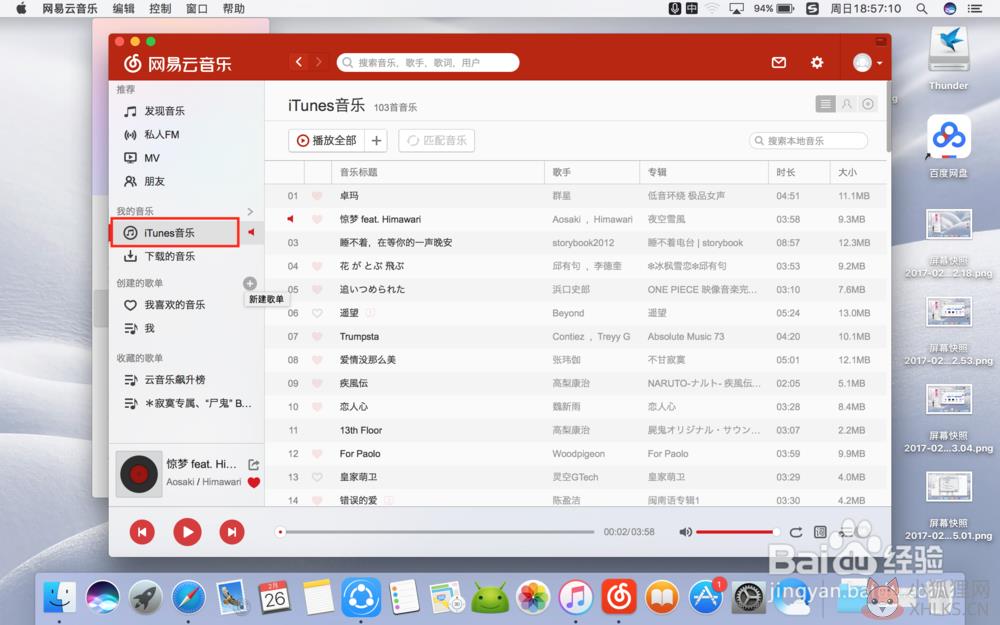
Task: Open MV in sidebar
Action: point(142,158)
